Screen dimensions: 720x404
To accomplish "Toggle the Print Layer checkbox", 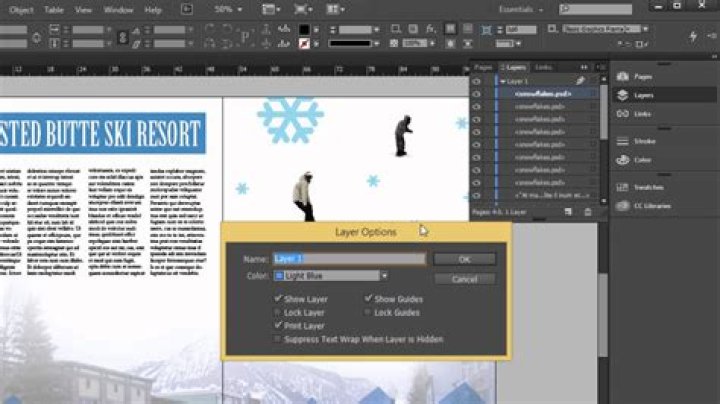I will (278, 325).
